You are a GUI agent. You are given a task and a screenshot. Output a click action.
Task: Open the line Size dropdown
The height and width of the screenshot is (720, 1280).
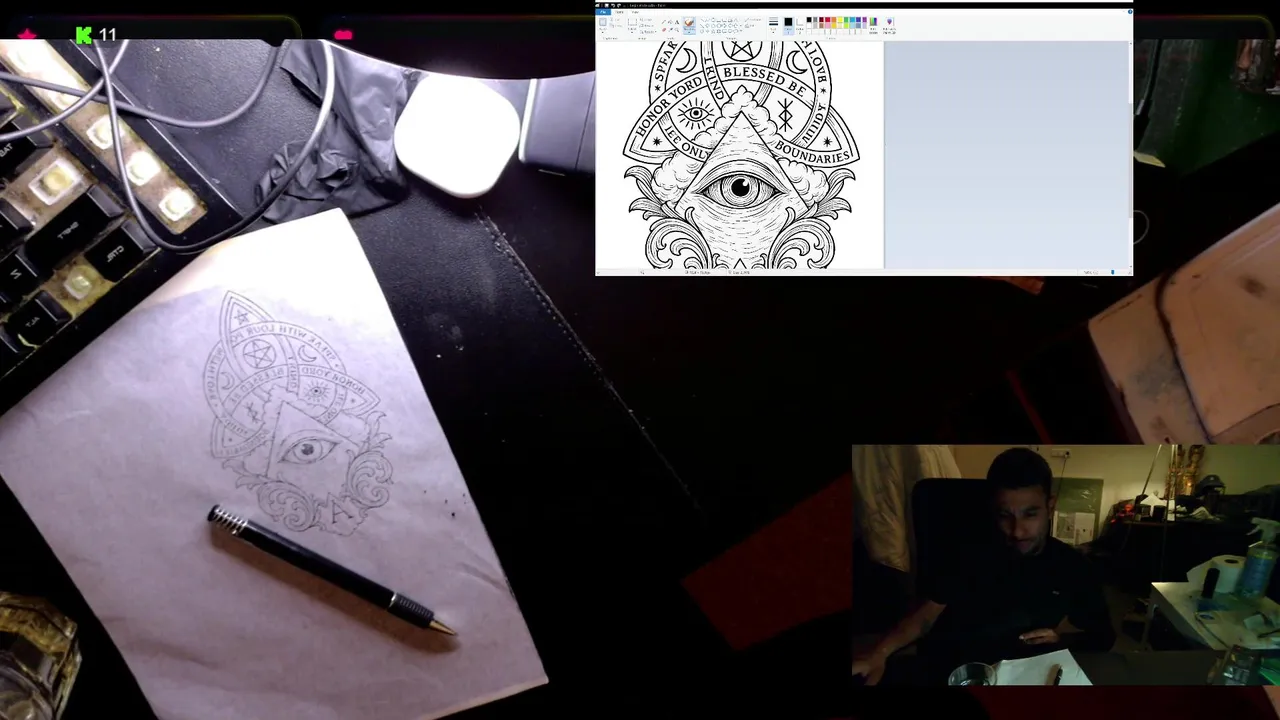[x=773, y=26]
